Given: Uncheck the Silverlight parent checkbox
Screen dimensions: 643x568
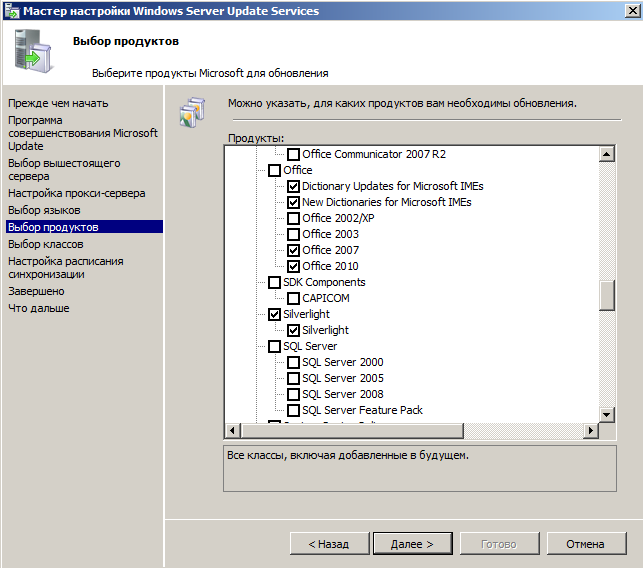Looking at the screenshot, I should tap(274, 314).
